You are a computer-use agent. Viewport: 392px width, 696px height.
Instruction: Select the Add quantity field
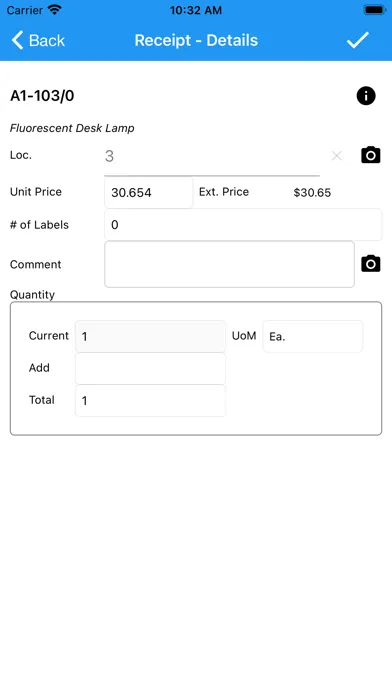point(150,368)
